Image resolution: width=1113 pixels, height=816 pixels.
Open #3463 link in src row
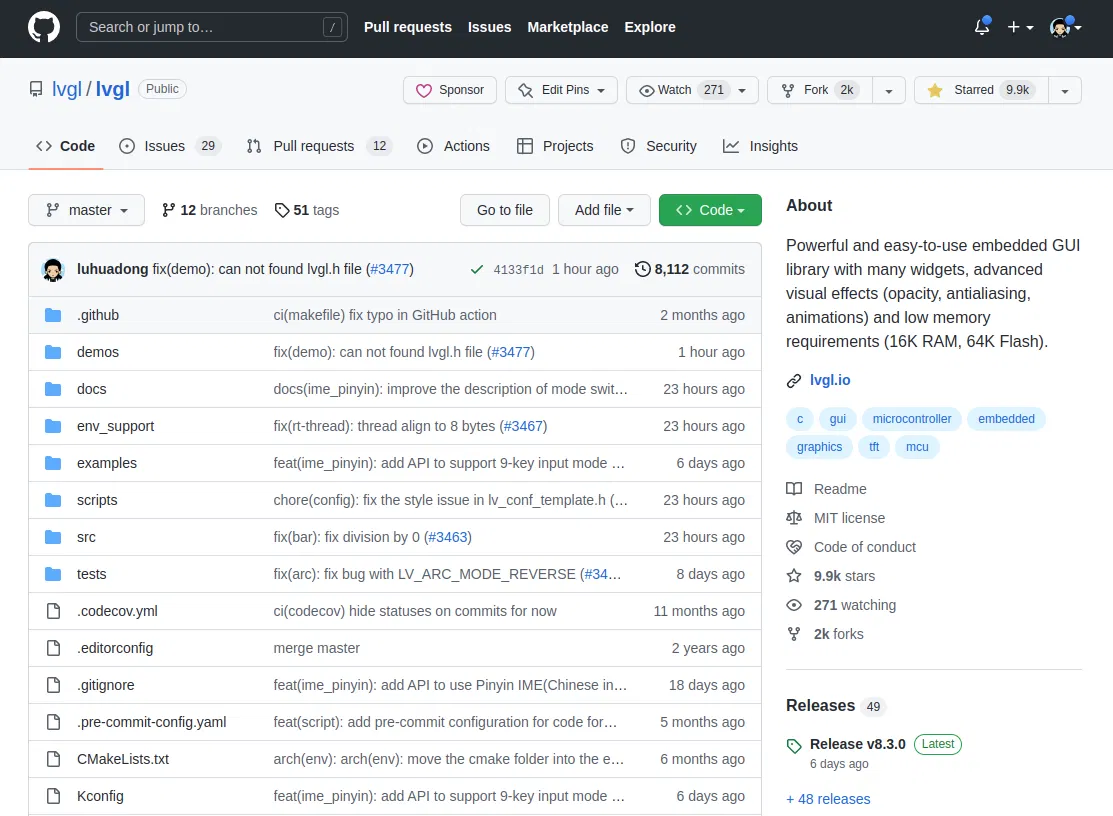point(448,537)
